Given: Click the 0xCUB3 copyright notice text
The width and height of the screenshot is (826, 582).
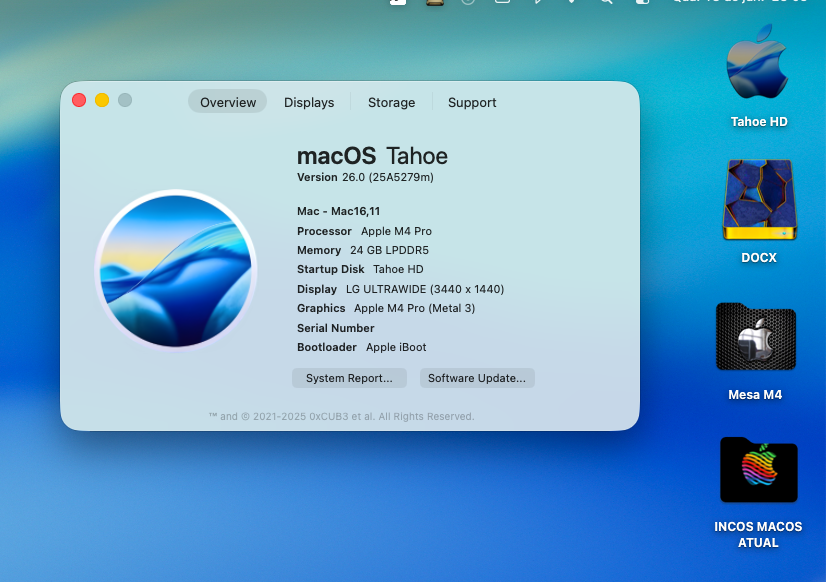Looking at the screenshot, I should tap(341, 417).
